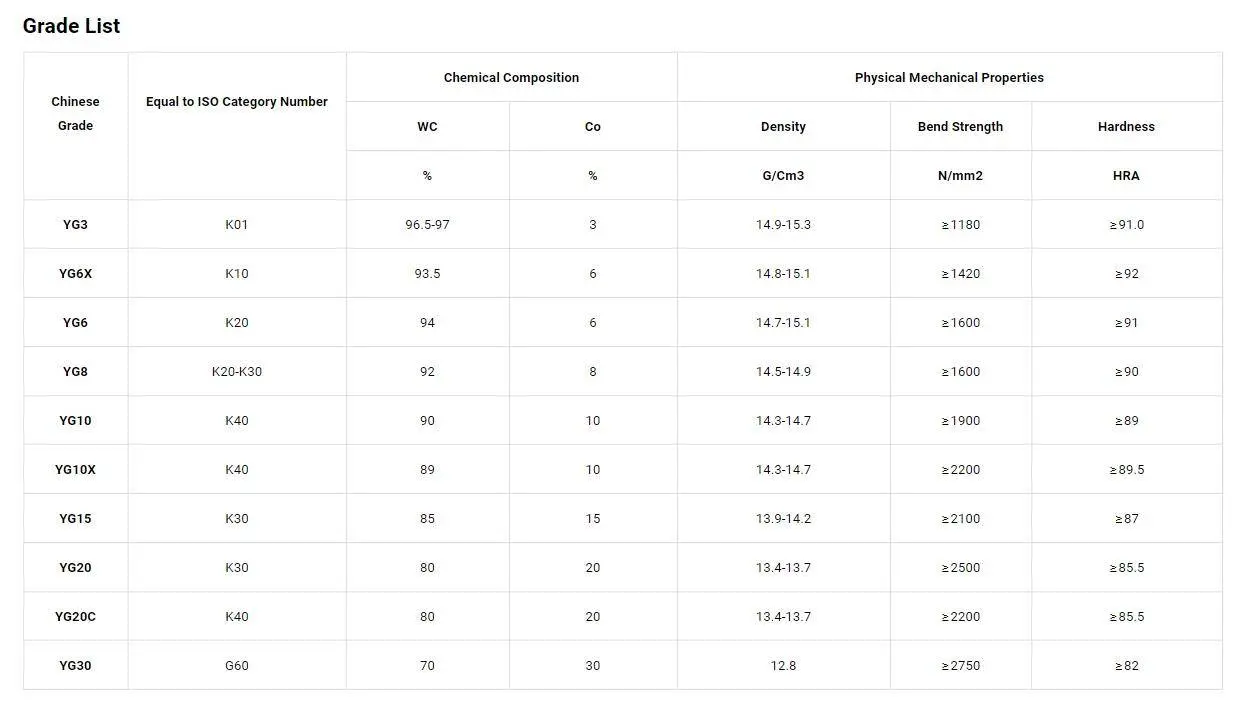1244x703 pixels.
Task: Select the Bend Strength column header
Action: click(960, 126)
